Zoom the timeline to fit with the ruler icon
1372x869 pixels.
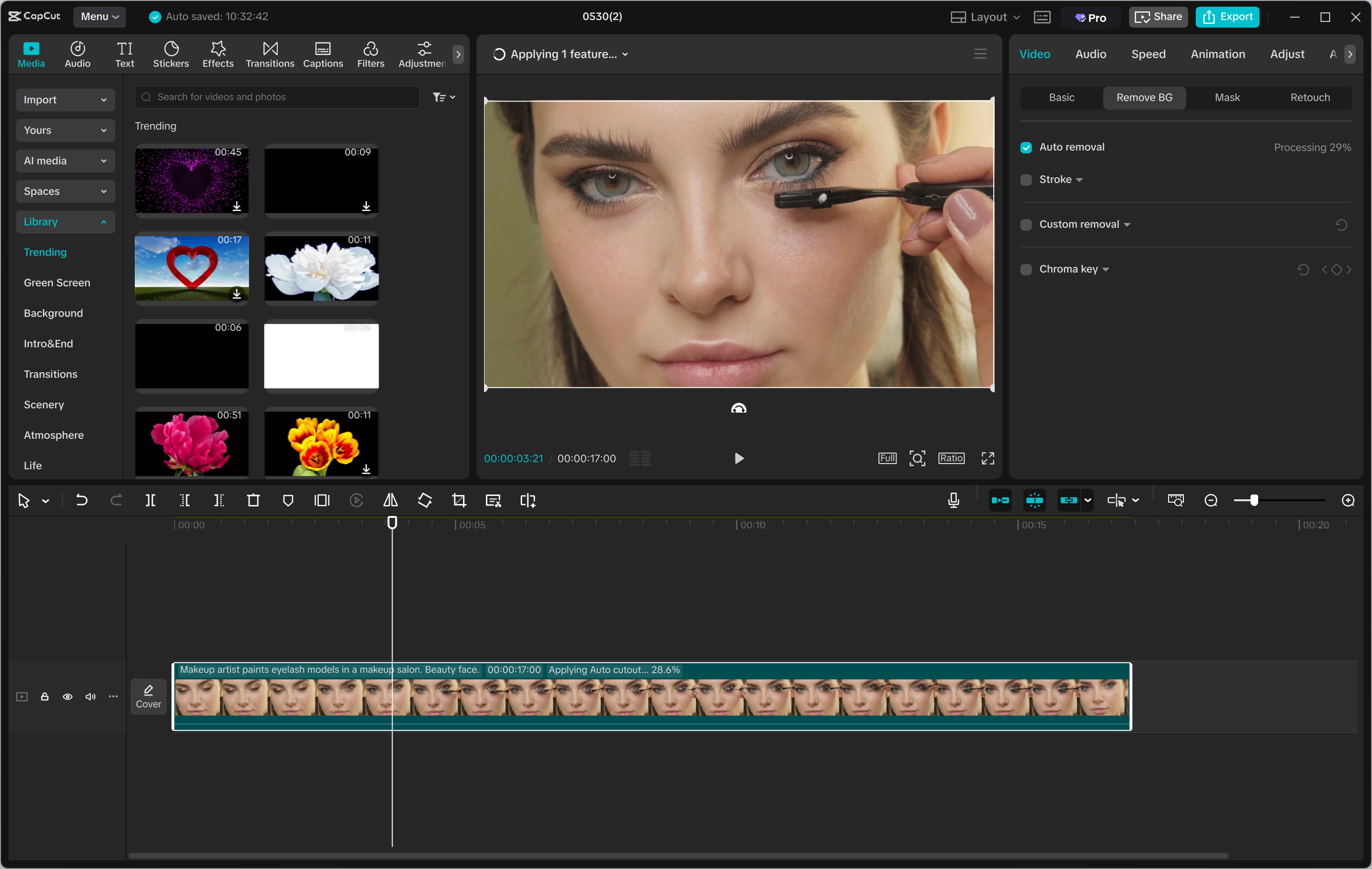coord(1175,500)
